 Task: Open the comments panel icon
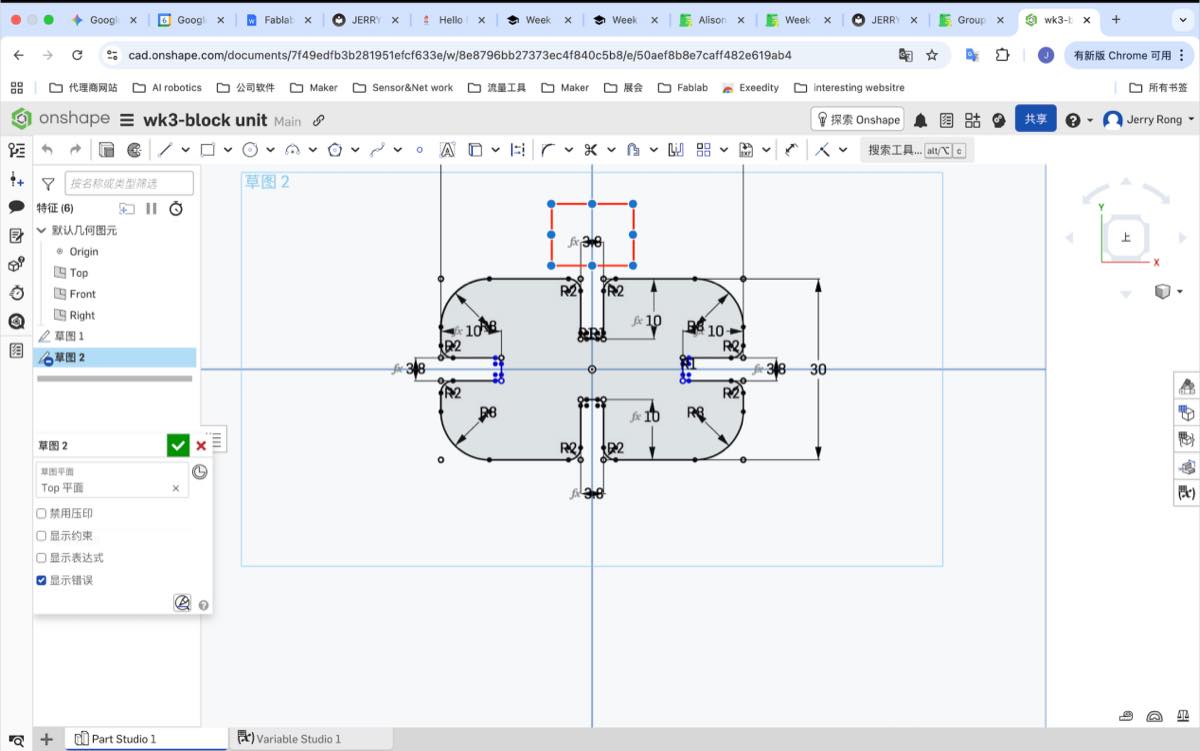pos(16,207)
